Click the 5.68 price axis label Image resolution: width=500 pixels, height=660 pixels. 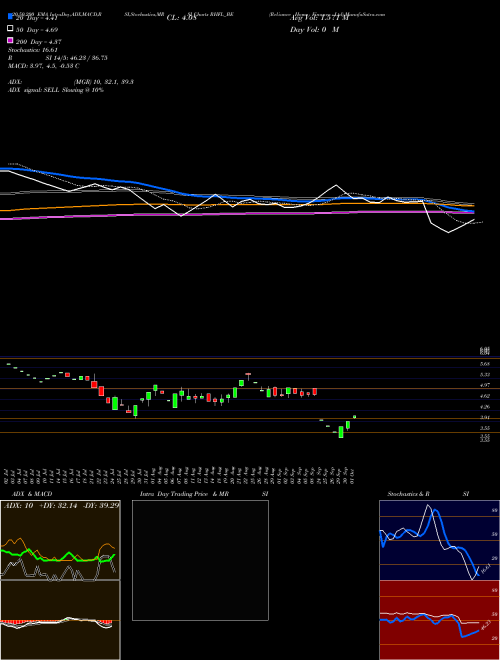pos(485,364)
